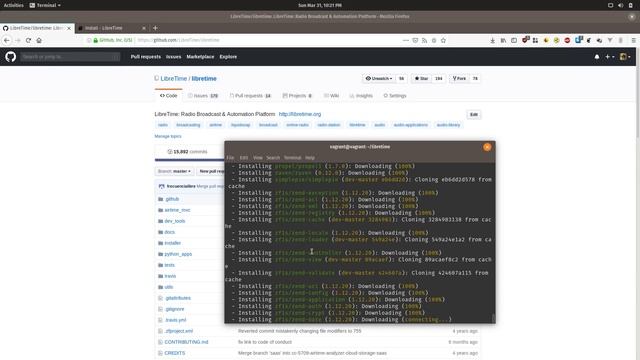Click the Manage topics link
This screenshot has width=640, height=360.
pos(168,136)
